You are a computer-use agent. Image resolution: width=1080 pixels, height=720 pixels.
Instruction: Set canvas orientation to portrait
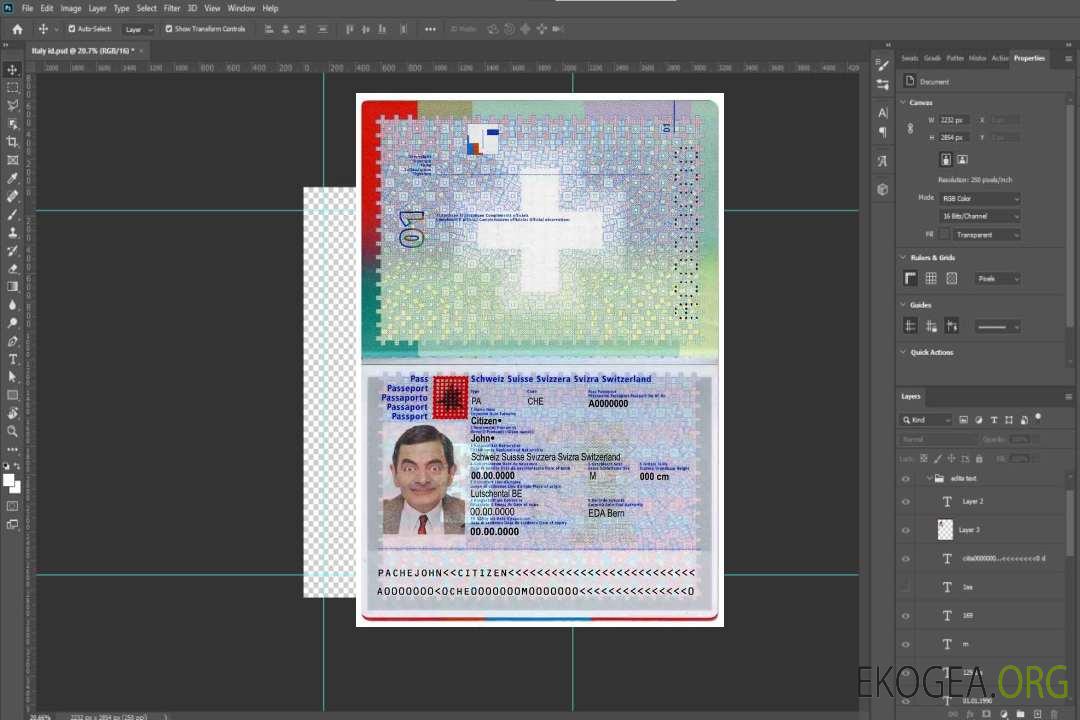click(946, 160)
